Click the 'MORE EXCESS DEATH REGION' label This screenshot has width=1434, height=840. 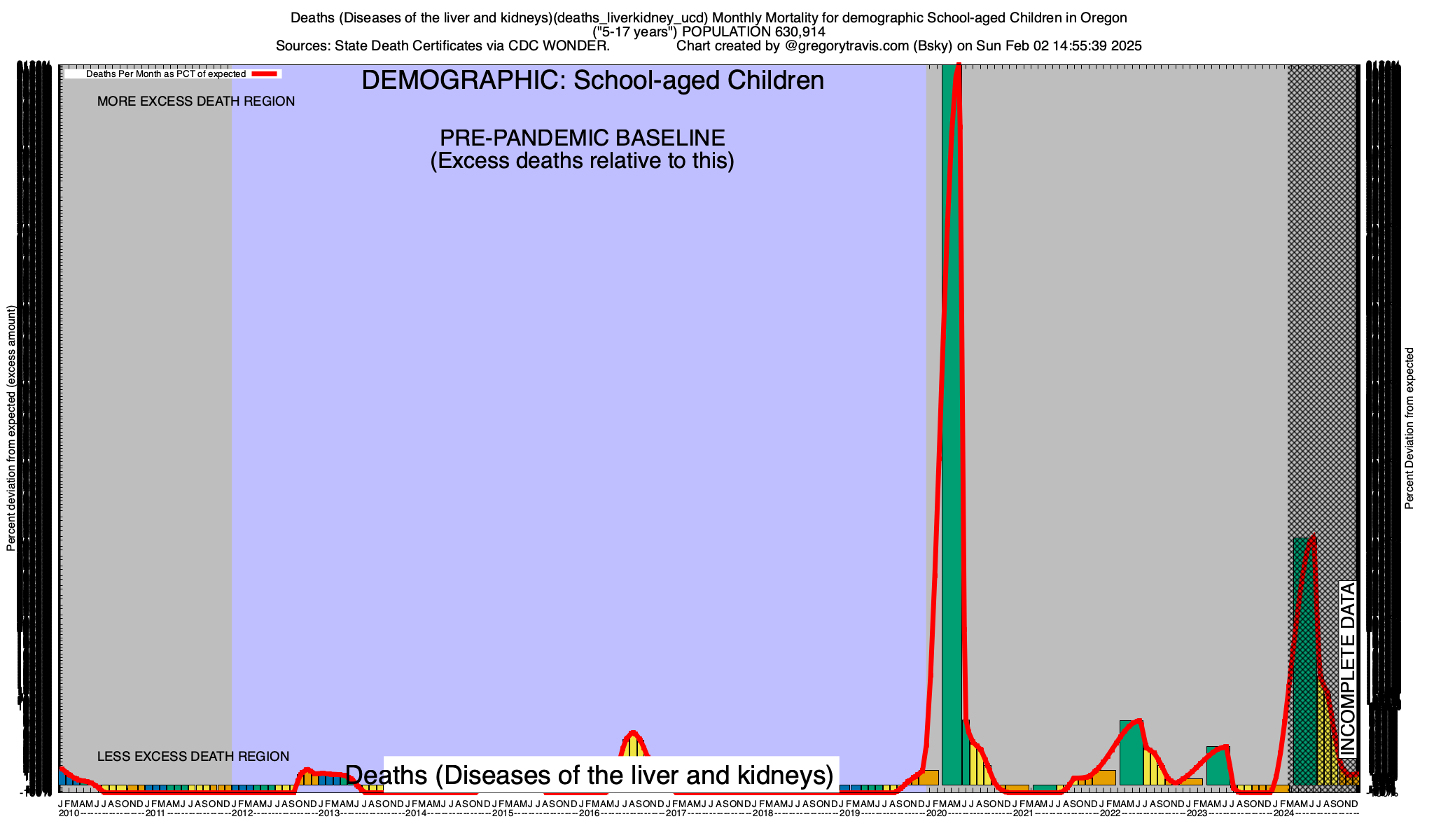[x=196, y=101]
